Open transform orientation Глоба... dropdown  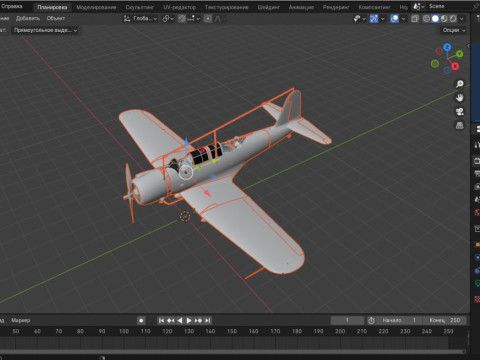(140, 19)
